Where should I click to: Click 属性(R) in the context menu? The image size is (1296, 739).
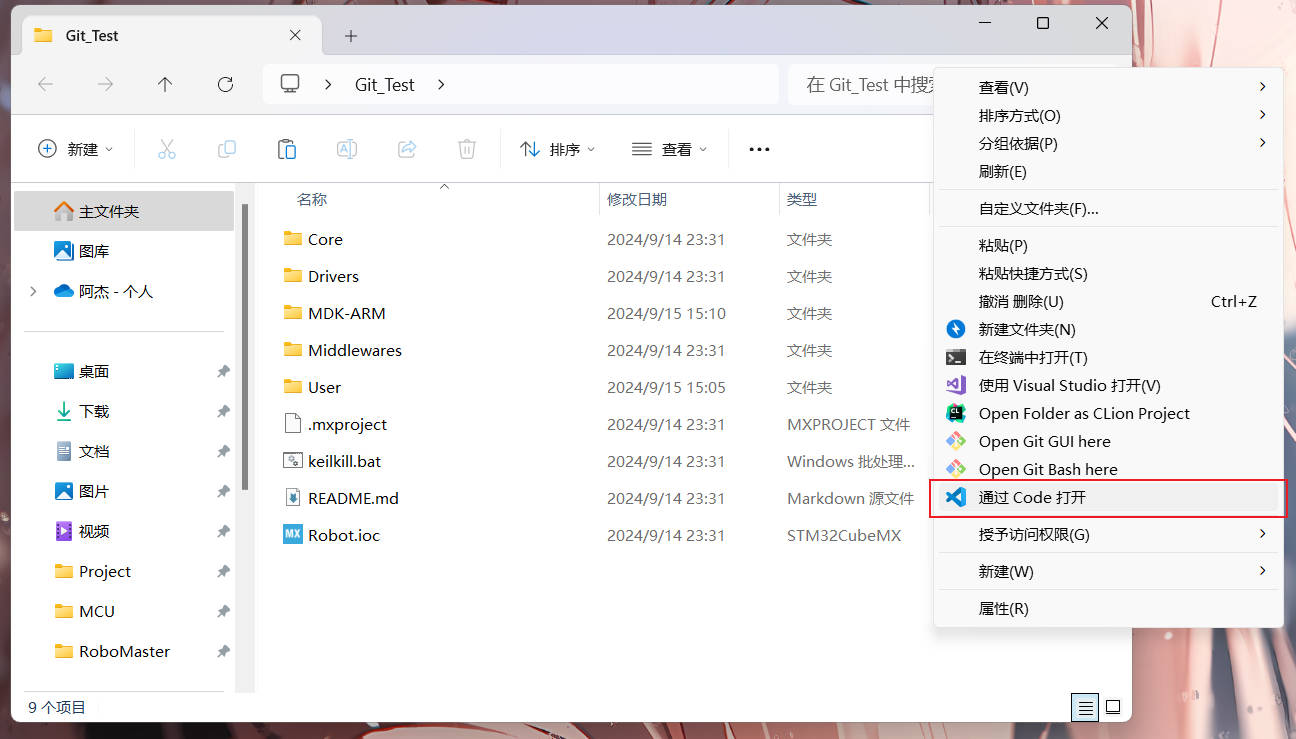coord(1003,608)
